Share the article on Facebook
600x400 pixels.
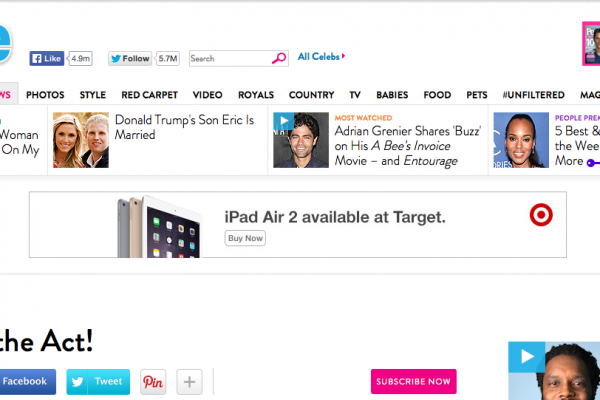click(28, 382)
